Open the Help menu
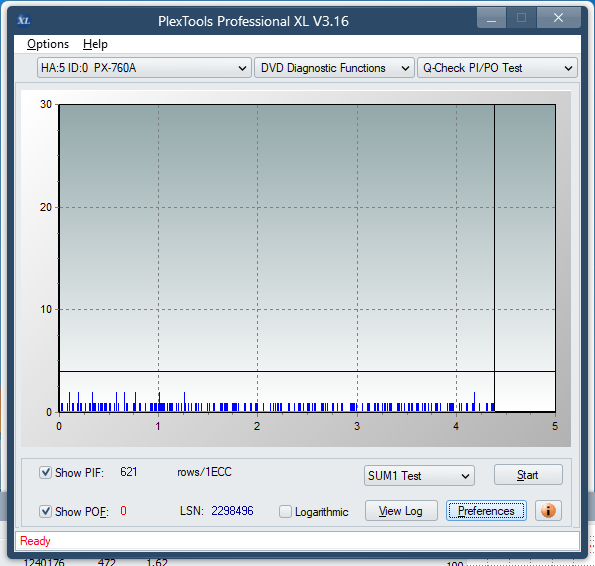This screenshot has width=595, height=566. [95, 44]
